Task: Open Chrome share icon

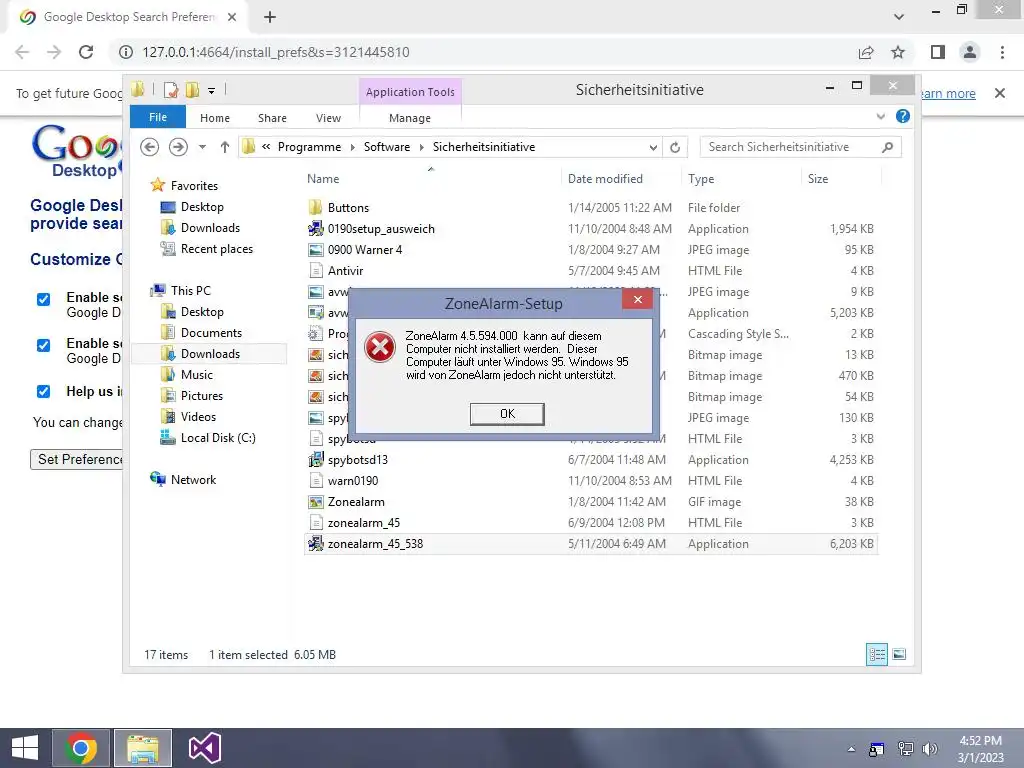Action: (x=866, y=52)
